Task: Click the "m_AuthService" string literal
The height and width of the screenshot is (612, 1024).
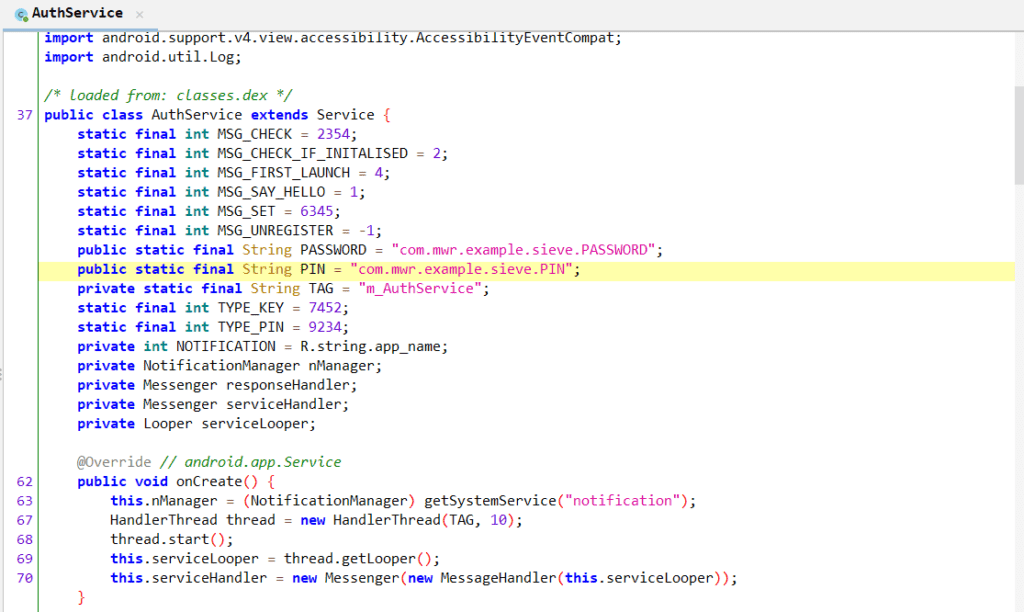Action: click(420, 289)
